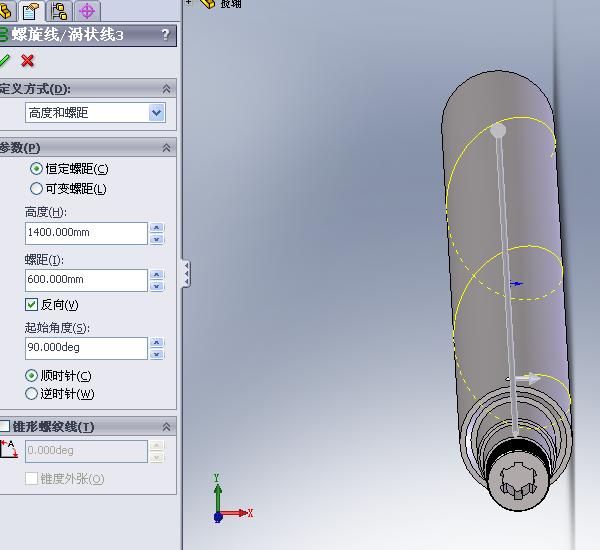Click the panel splitter collapse handle
600x550 pixels.
point(186,273)
